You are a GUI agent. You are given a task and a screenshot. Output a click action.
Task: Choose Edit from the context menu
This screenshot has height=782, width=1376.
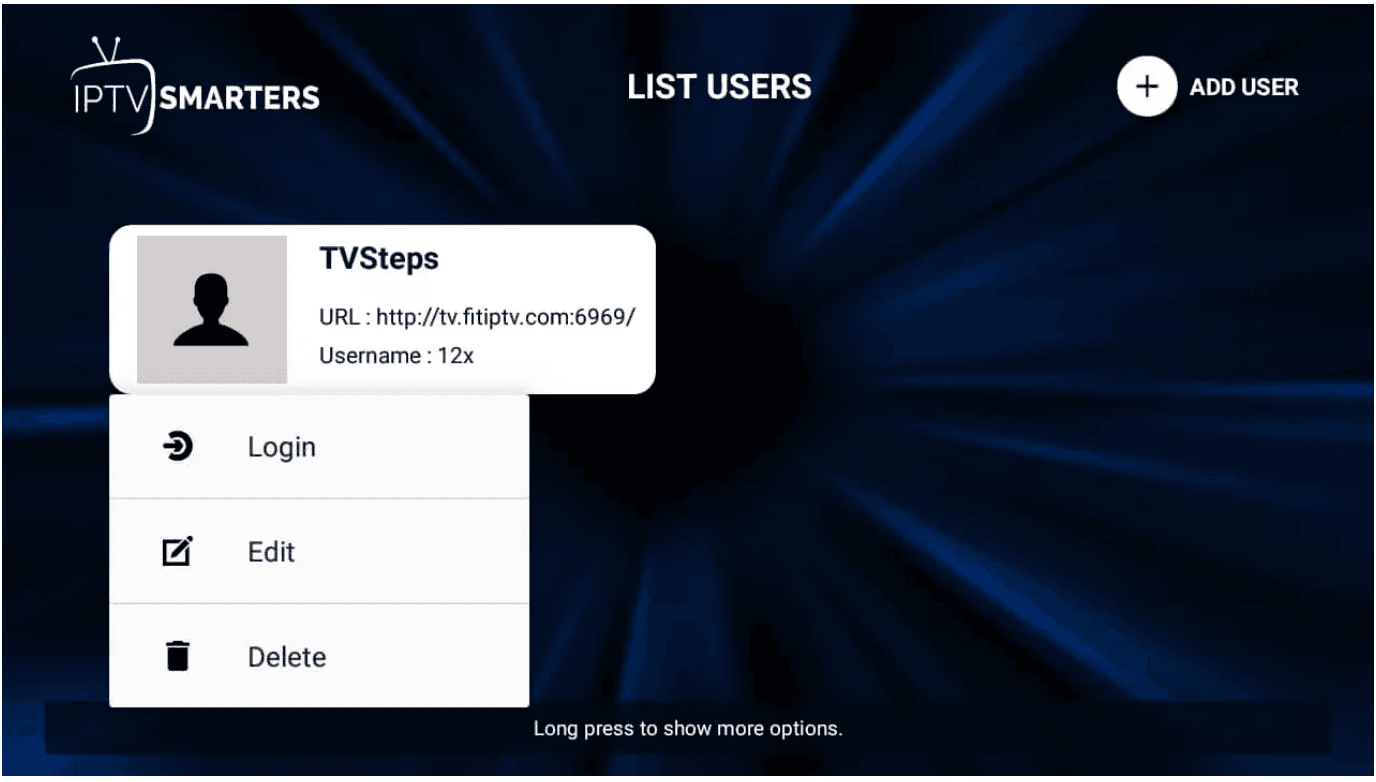point(271,551)
